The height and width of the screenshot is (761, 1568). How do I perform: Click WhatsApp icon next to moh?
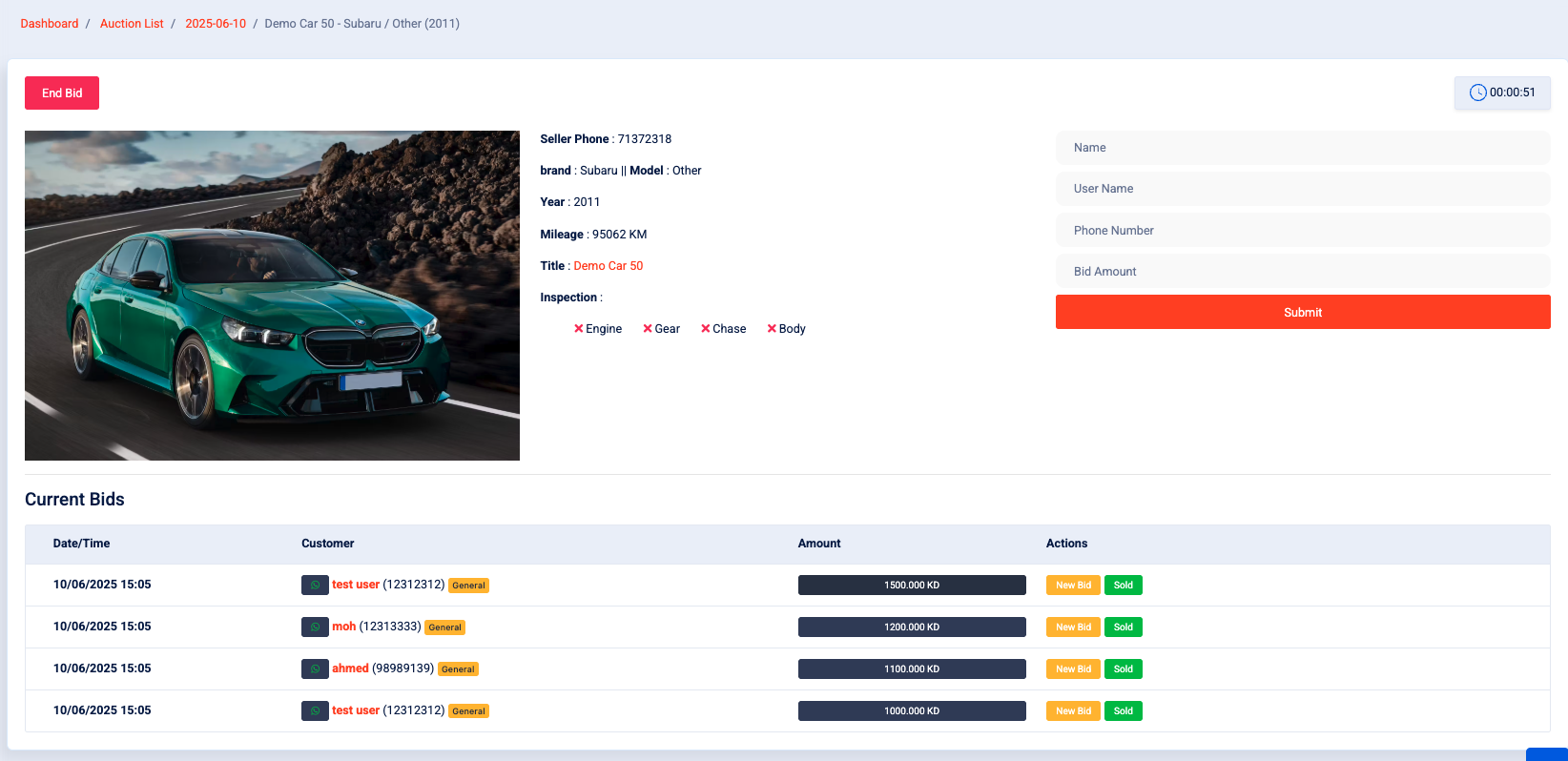point(315,627)
